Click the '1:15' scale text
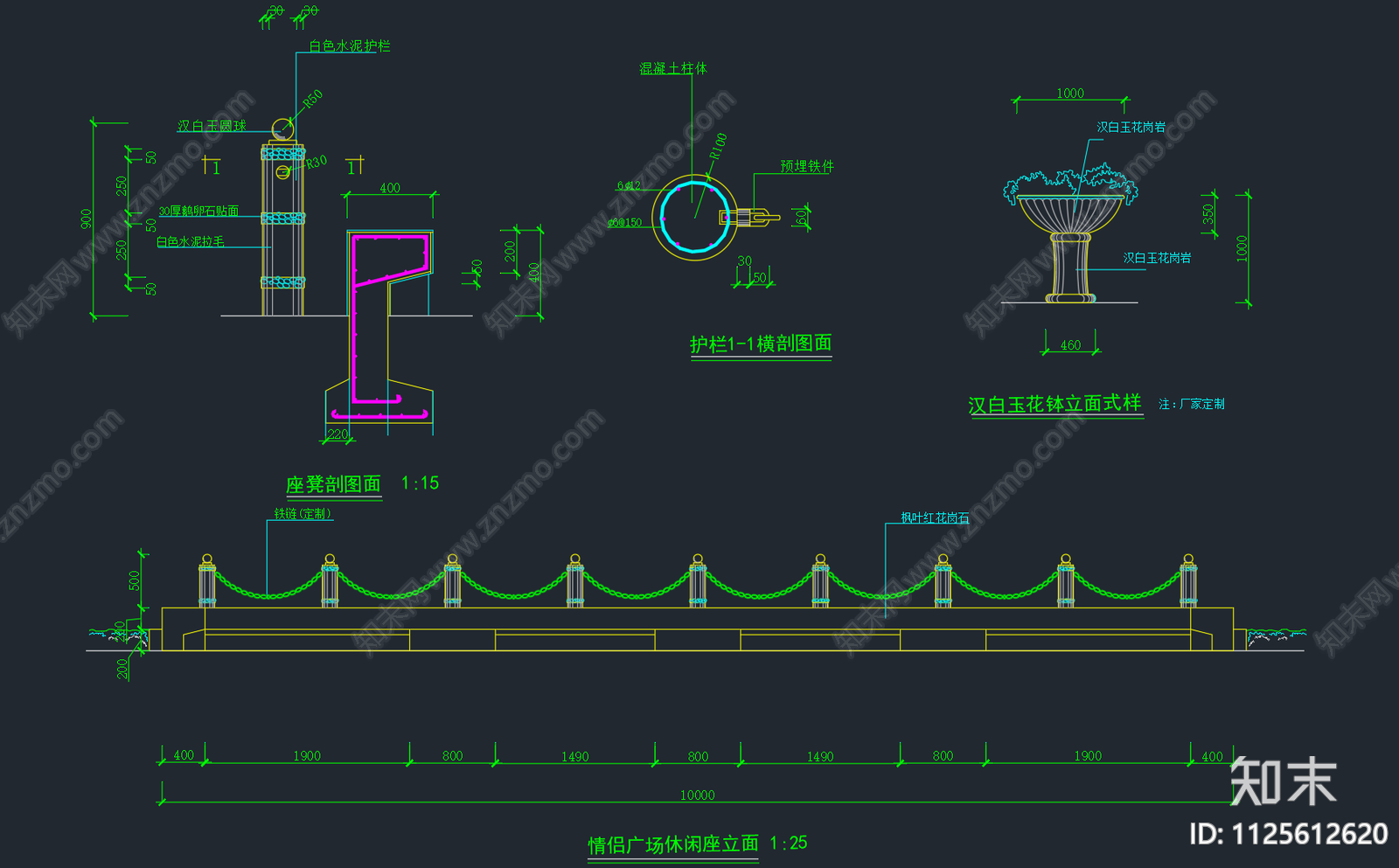The image size is (1399, 868). tap(420, 483)
